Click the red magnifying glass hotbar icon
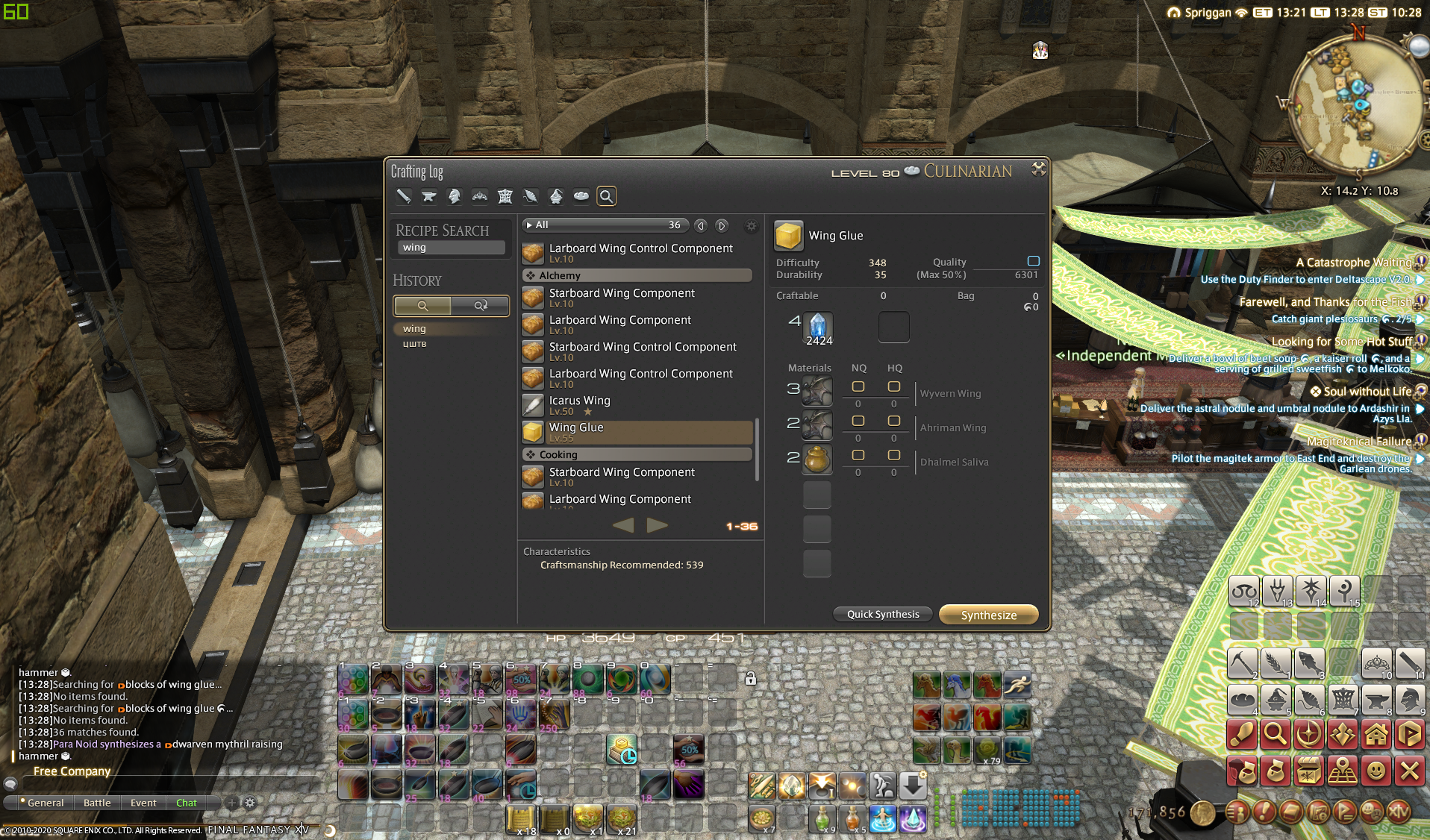1430x840 pixels. click(x=1276, y=735)
